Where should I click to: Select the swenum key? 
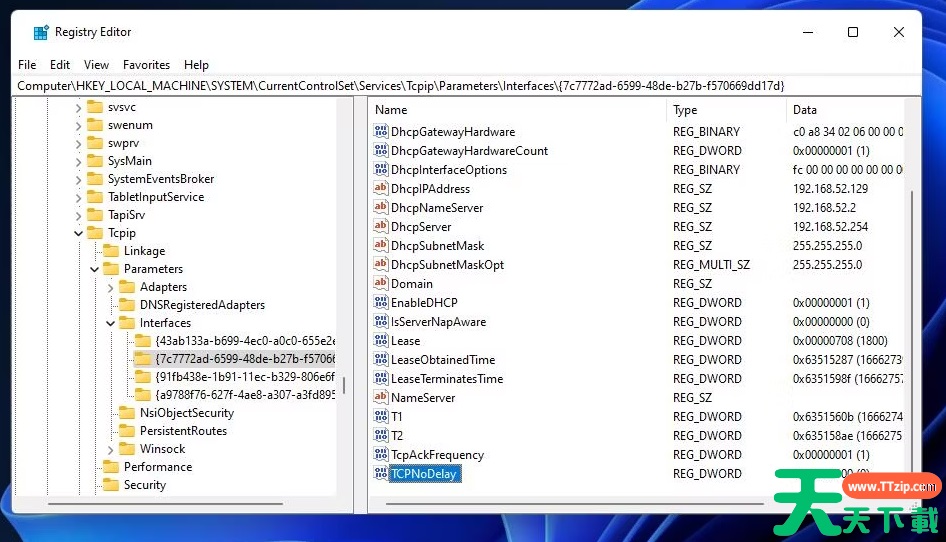[x=130, y=125]
